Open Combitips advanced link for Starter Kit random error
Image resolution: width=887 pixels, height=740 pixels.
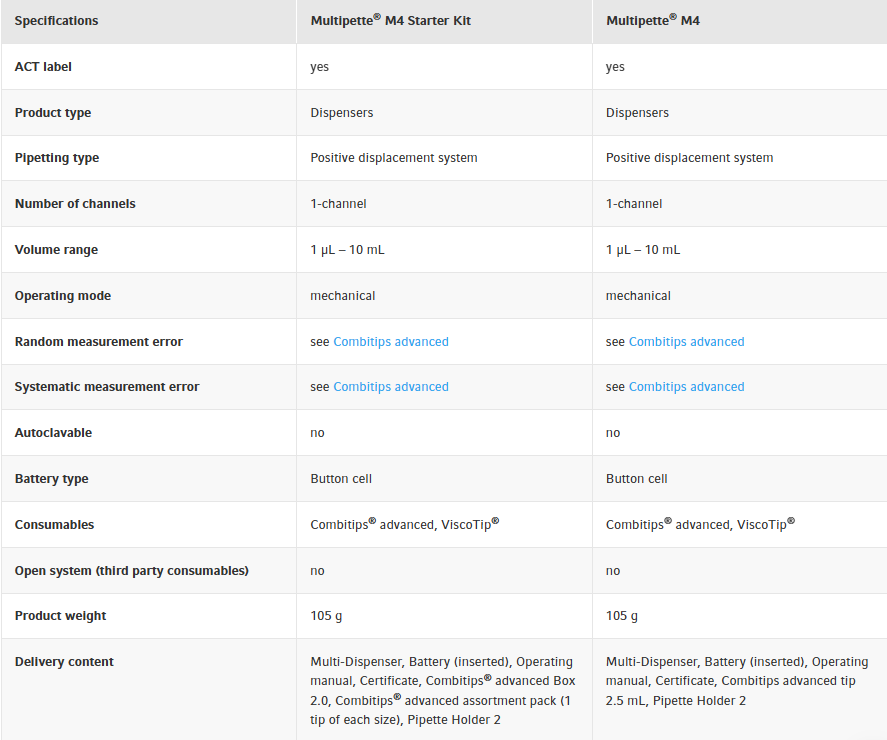[390, 342]
